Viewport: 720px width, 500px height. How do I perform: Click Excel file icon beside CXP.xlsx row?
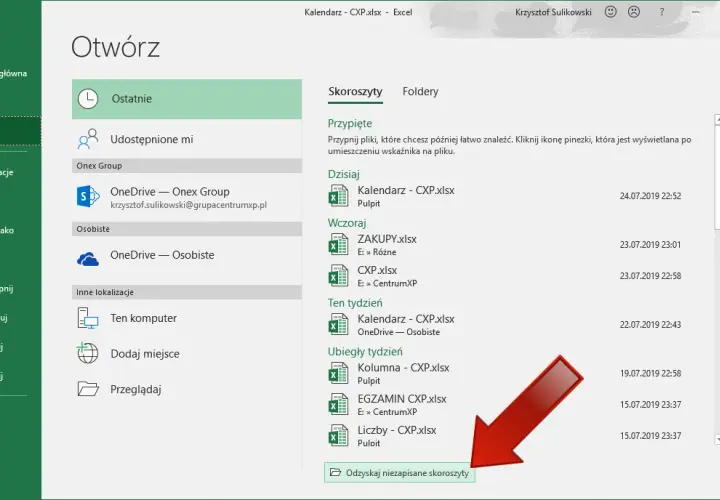(x=338, y=275)
